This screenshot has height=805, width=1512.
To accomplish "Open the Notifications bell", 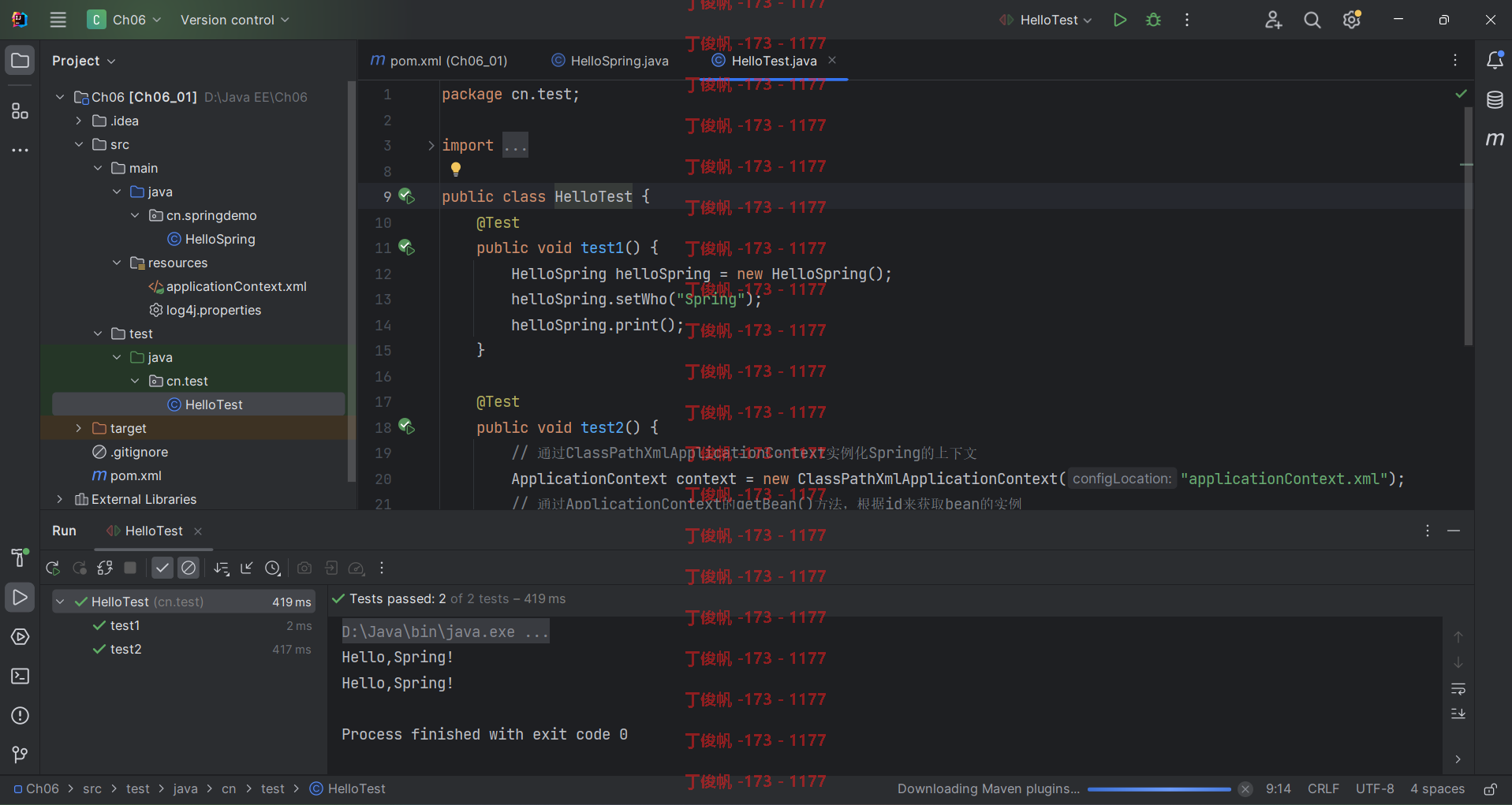I will pos(1495,61).
